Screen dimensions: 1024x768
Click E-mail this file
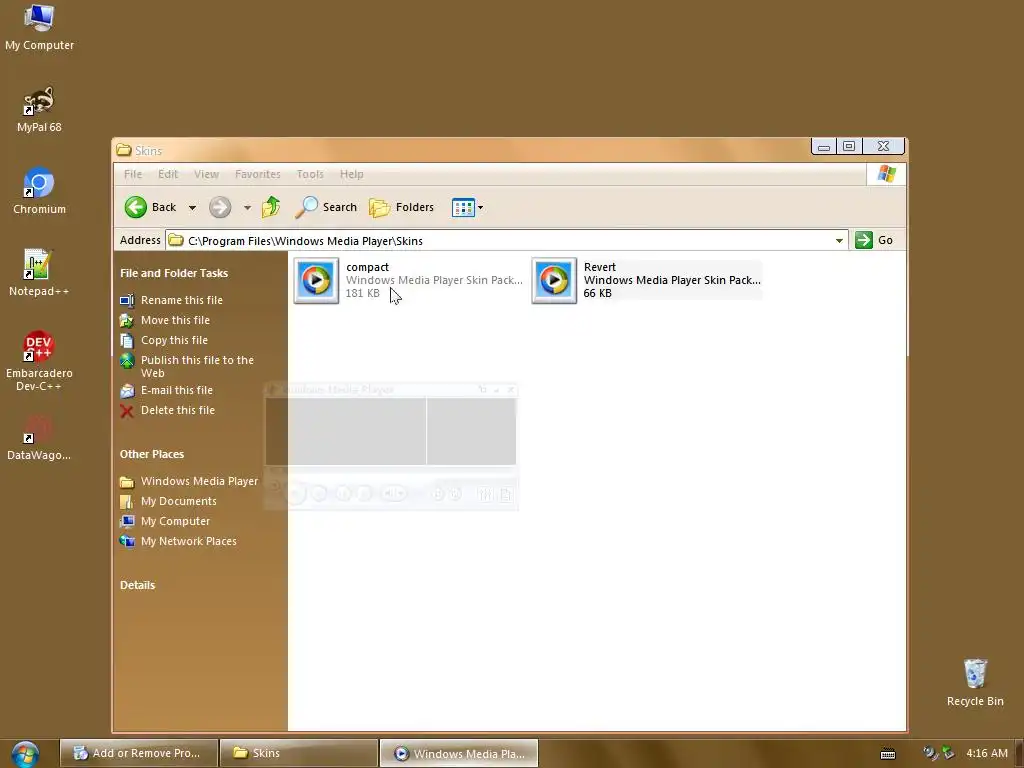pos(177,390)
